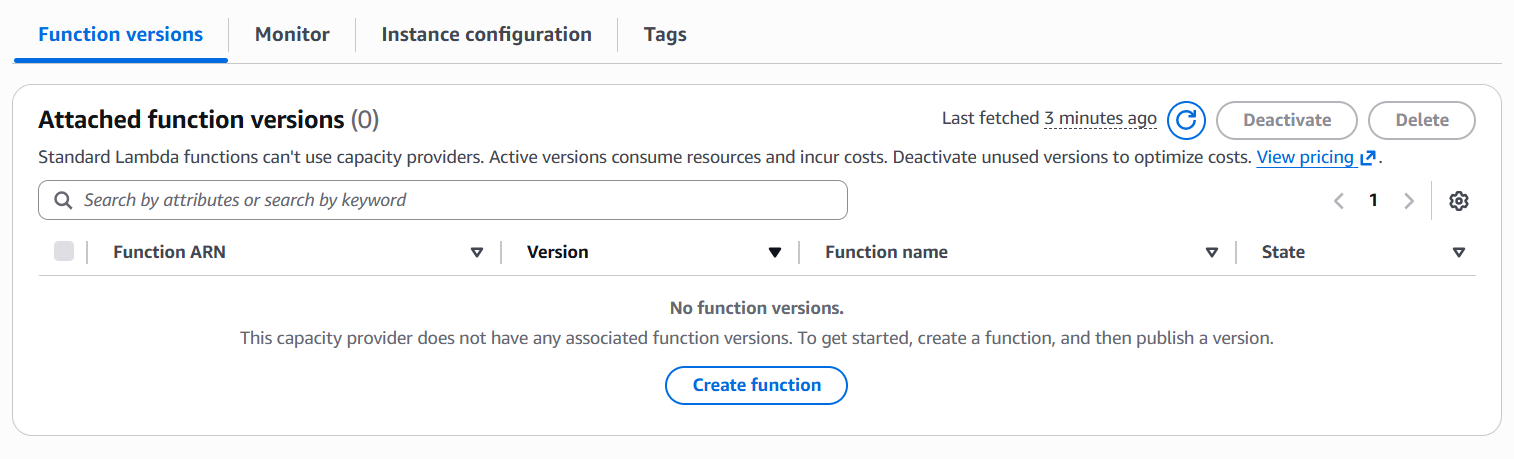Focus the search by attributes field
Viewport: 1514px width, 459px height.
pyautogui.click(x=450, y=200)
